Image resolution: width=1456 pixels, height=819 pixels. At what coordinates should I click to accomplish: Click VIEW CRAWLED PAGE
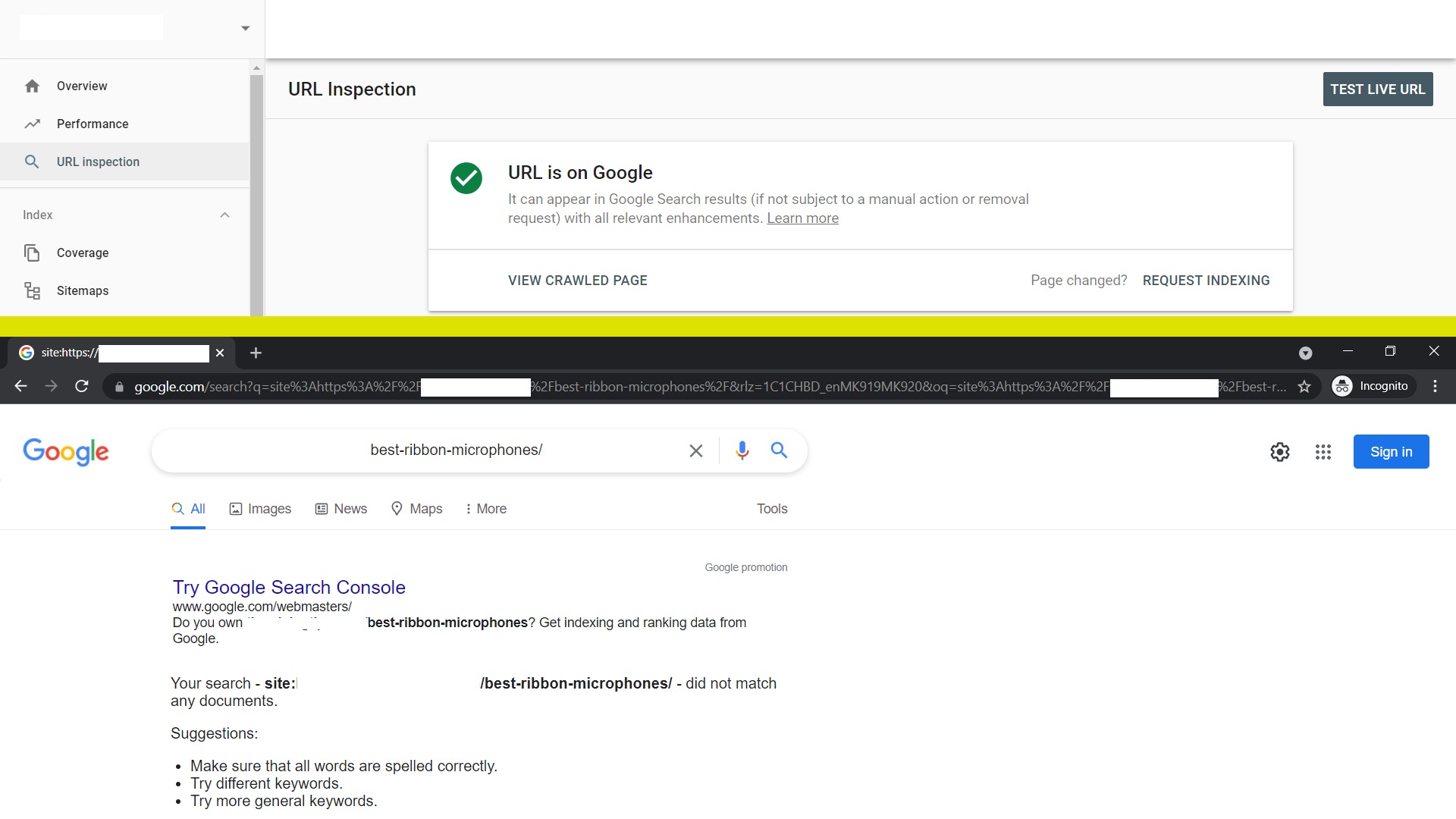click(x=578, y=281)
